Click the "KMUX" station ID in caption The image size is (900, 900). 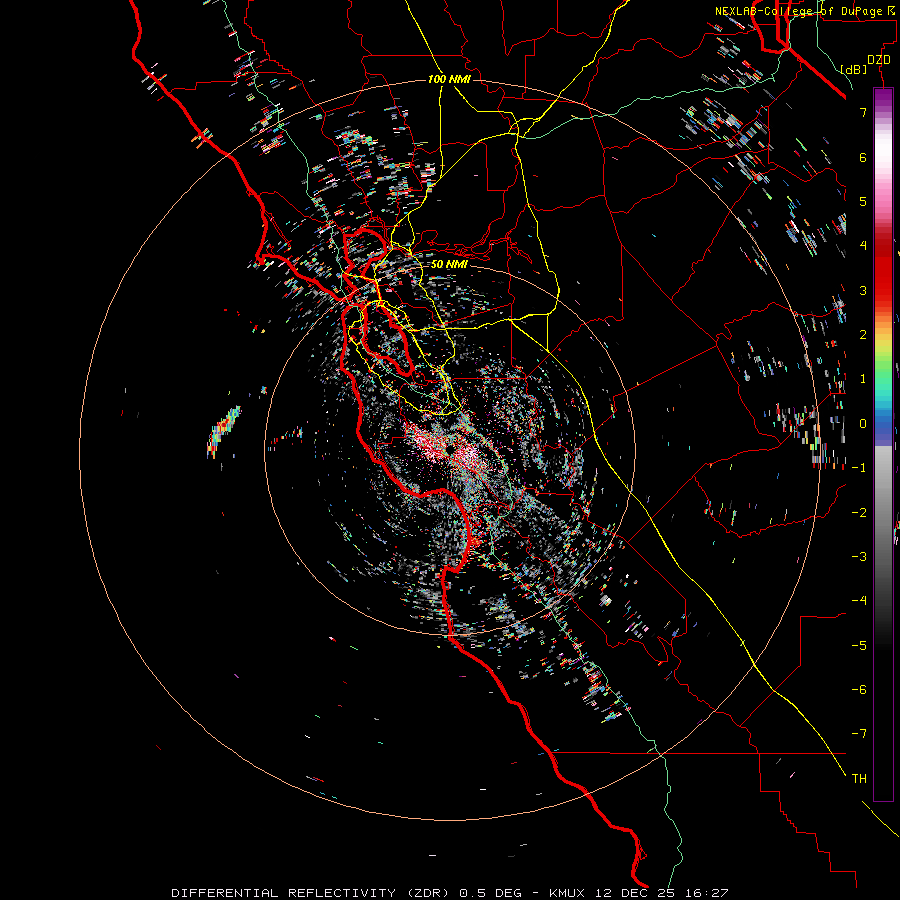pyautogui.click(x=567, y=893)
